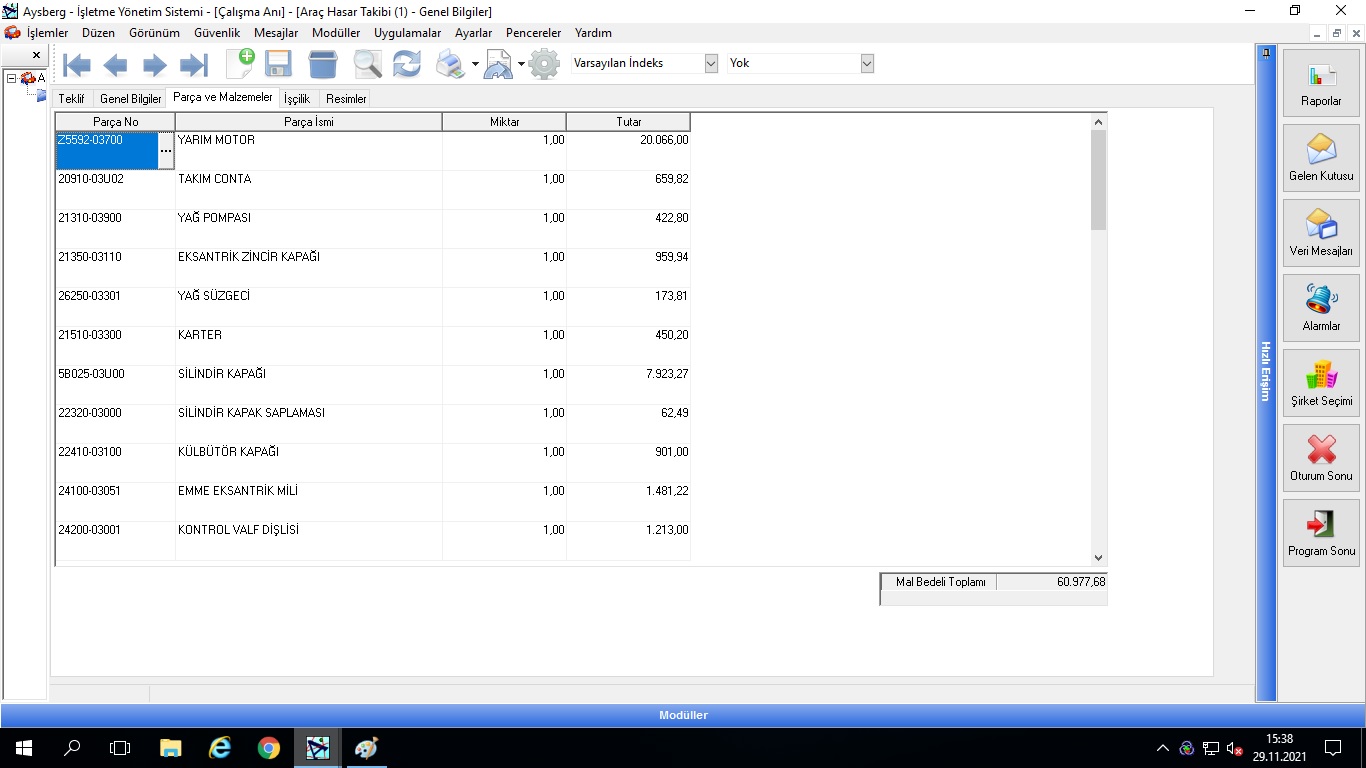Jump to the last record arrow

coord(193,65)
